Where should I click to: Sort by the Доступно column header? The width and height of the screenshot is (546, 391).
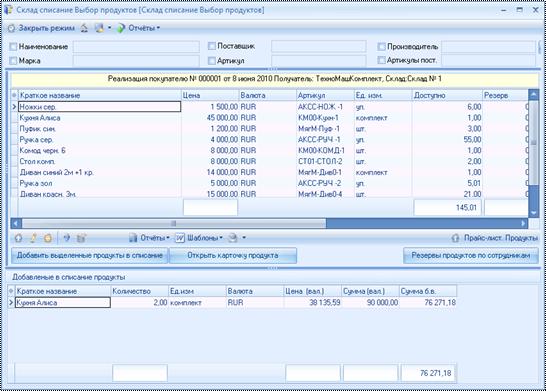tap(447, 95)
